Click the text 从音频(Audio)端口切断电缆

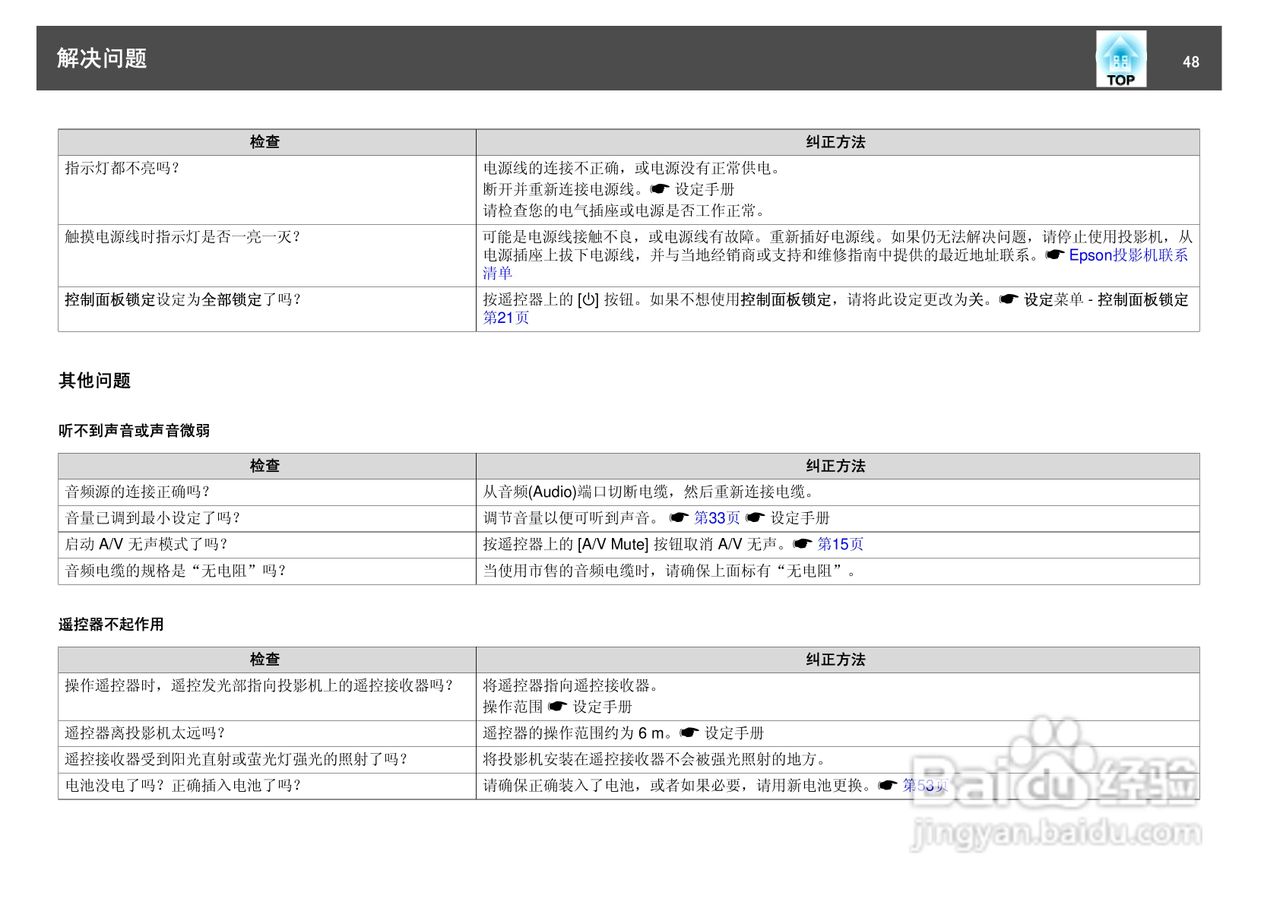(x=575, y=492)
